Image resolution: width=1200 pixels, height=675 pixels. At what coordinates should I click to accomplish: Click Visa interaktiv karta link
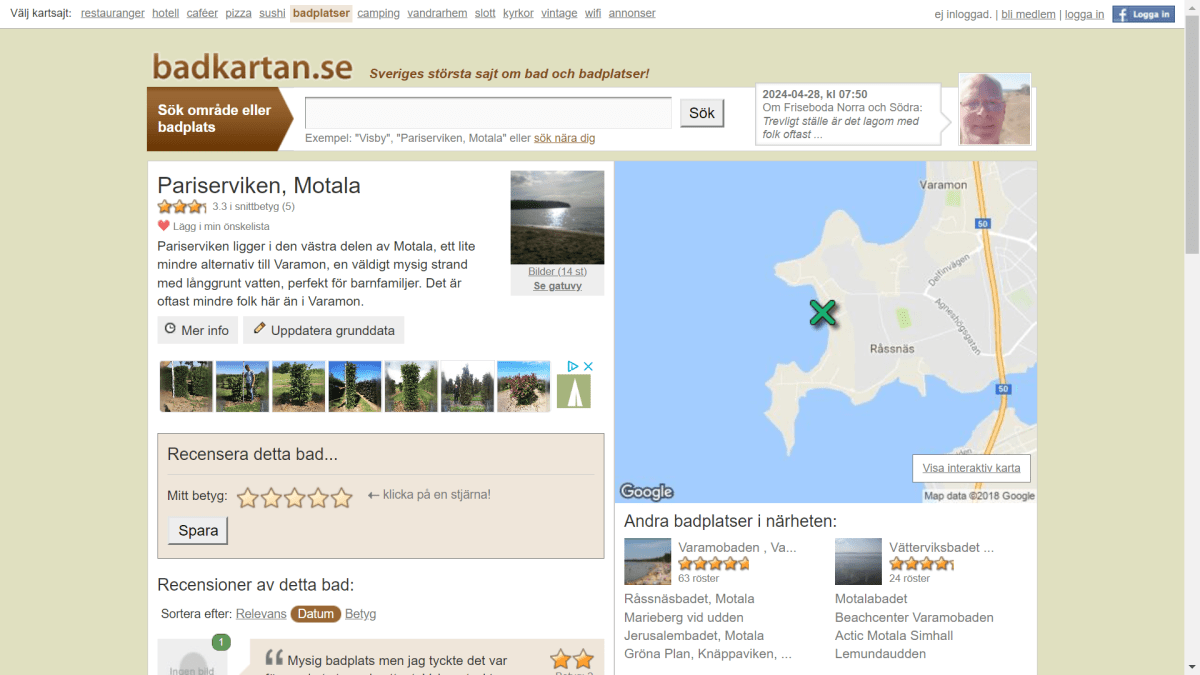coord(971,468)
